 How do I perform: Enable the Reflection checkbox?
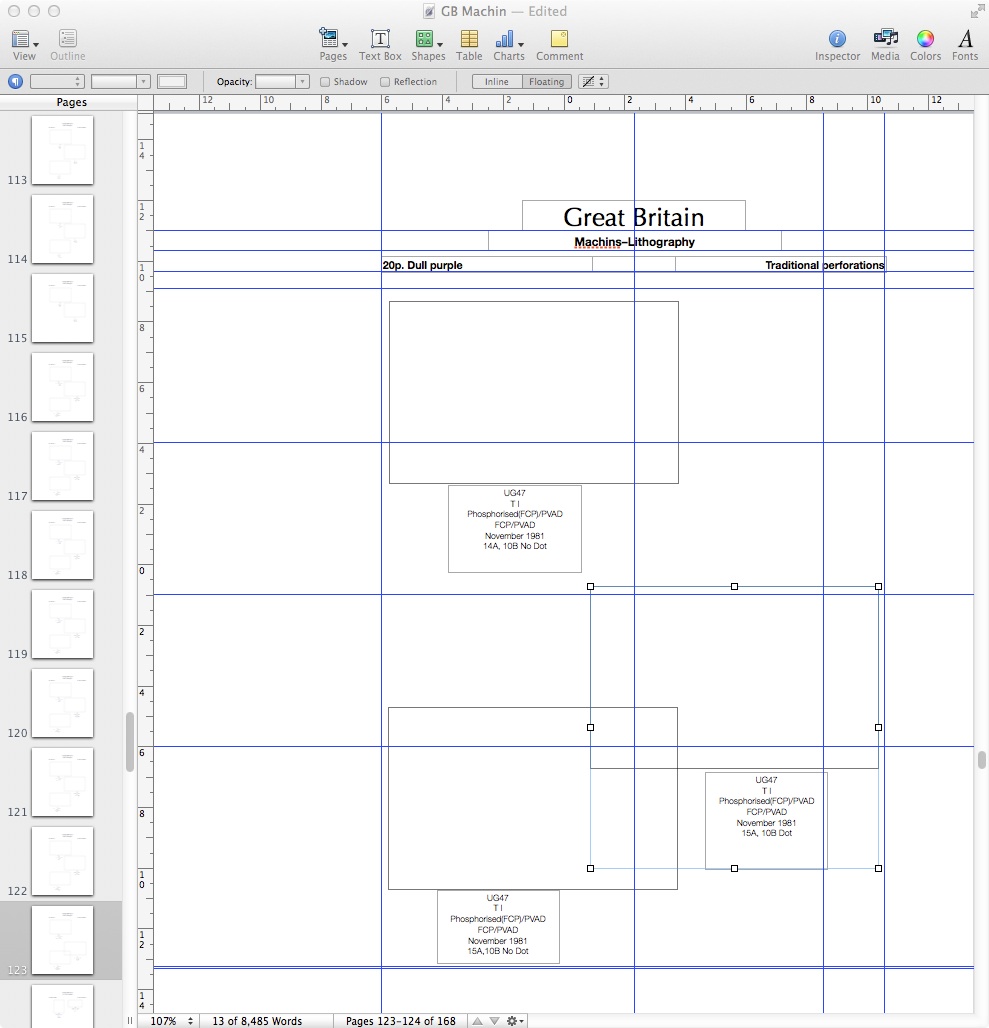pyautogui.click(x=384, y=81)
